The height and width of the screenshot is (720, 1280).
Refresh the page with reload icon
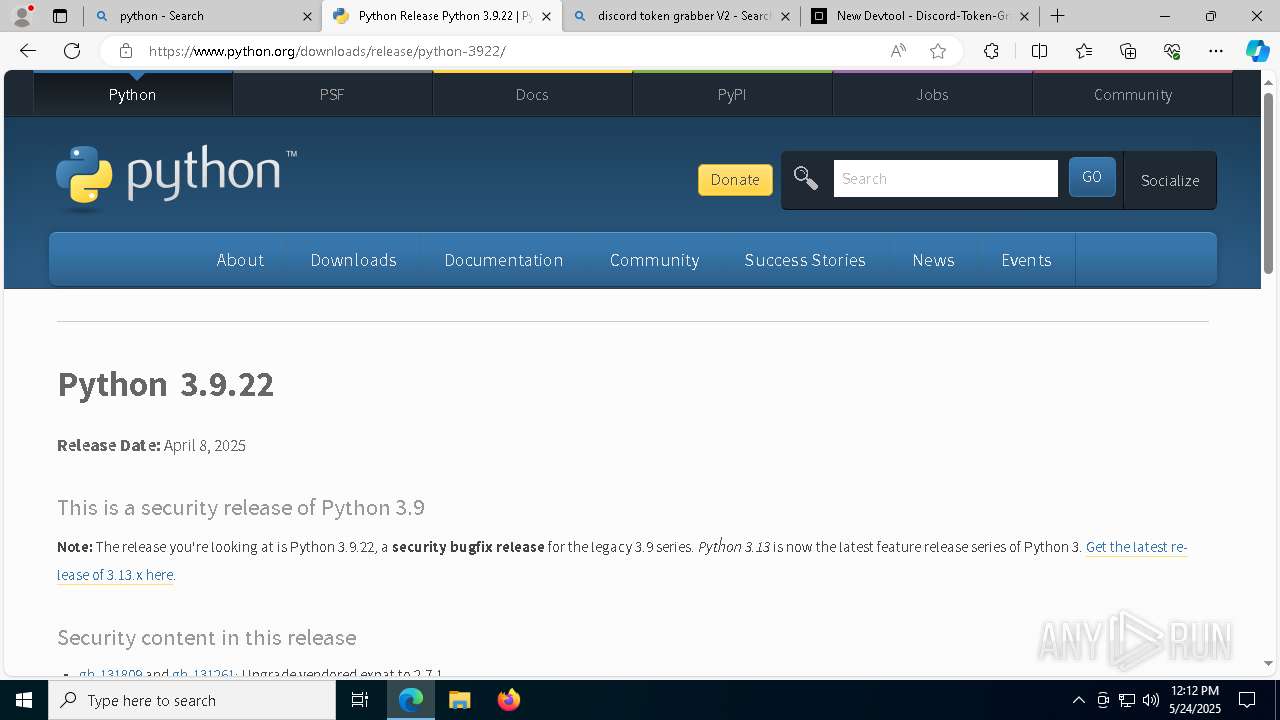pos(72,51)
